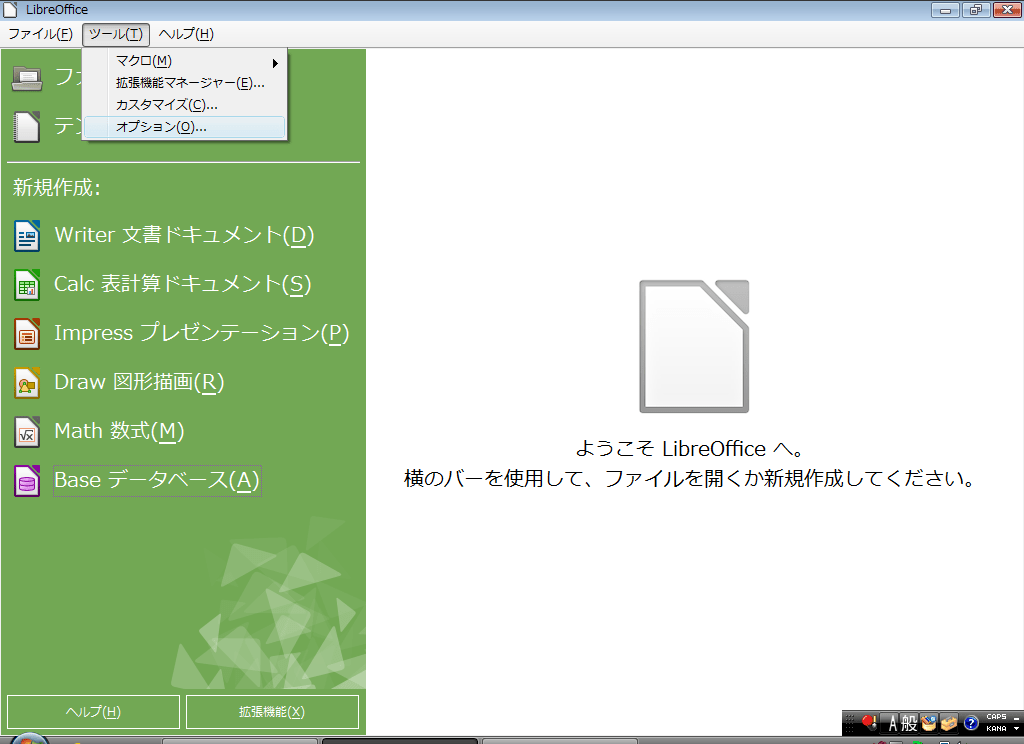This screenshot has width=1024, height=744.
Task: Click the Math formula icon
Action: pos(27,432)
